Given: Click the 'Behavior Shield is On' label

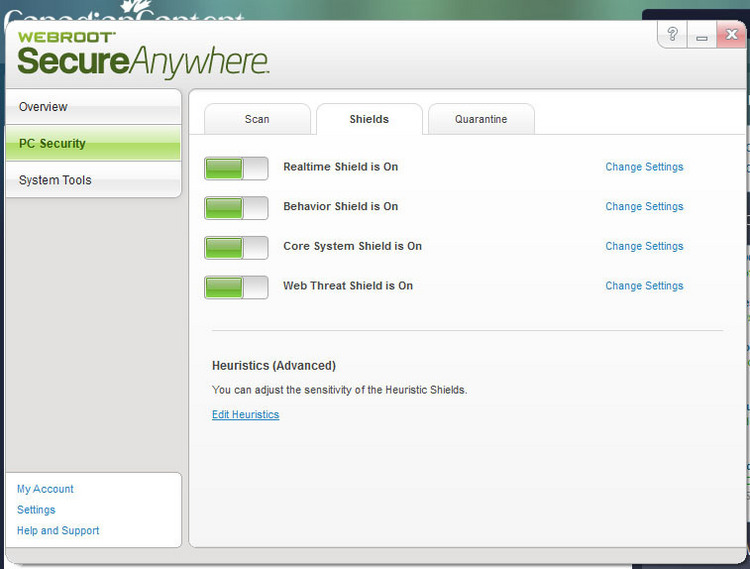Looking at the screenshot, I should click(341, 207).
